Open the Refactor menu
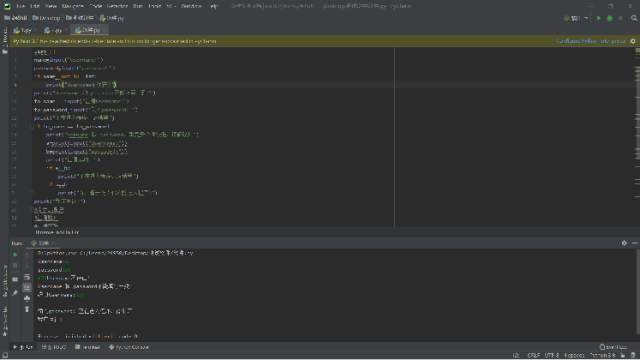The height and width of the screenshot is (360, 640). (x=117, y=6)
